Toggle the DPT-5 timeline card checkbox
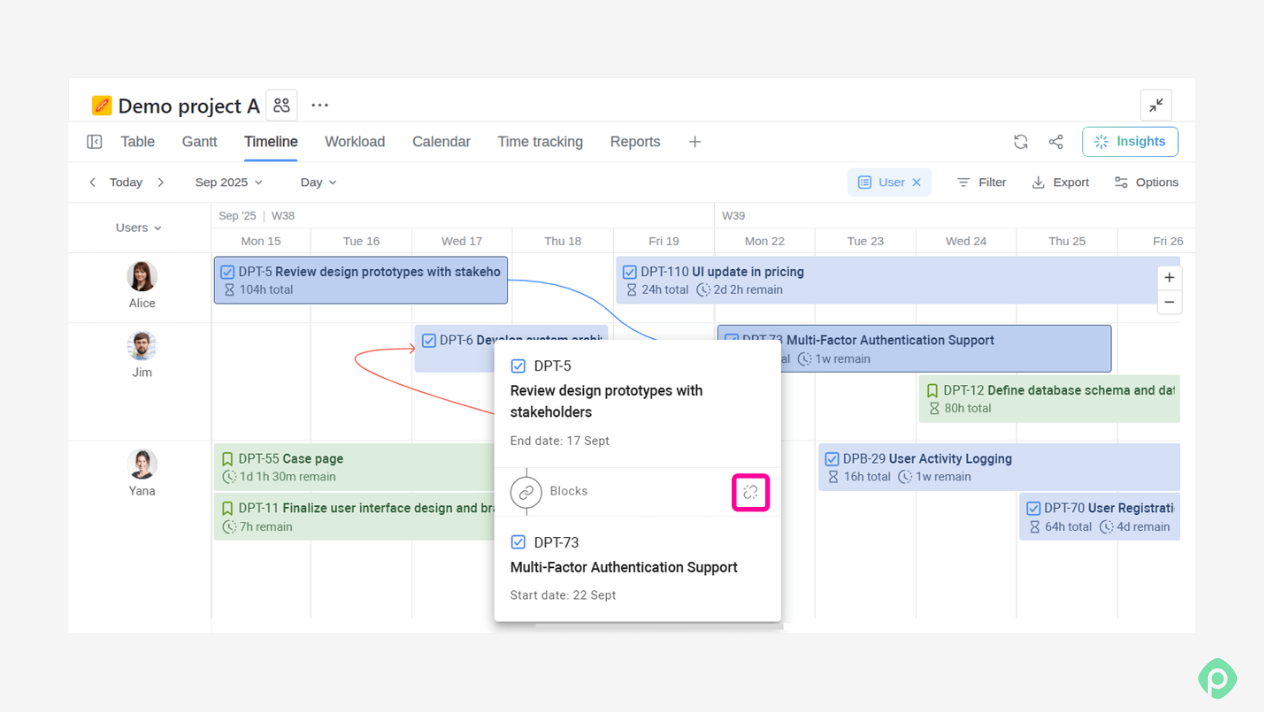Image resolution: width=1264 pixels, height=712 pixels. pyautogui.click(x=227, y=272)
